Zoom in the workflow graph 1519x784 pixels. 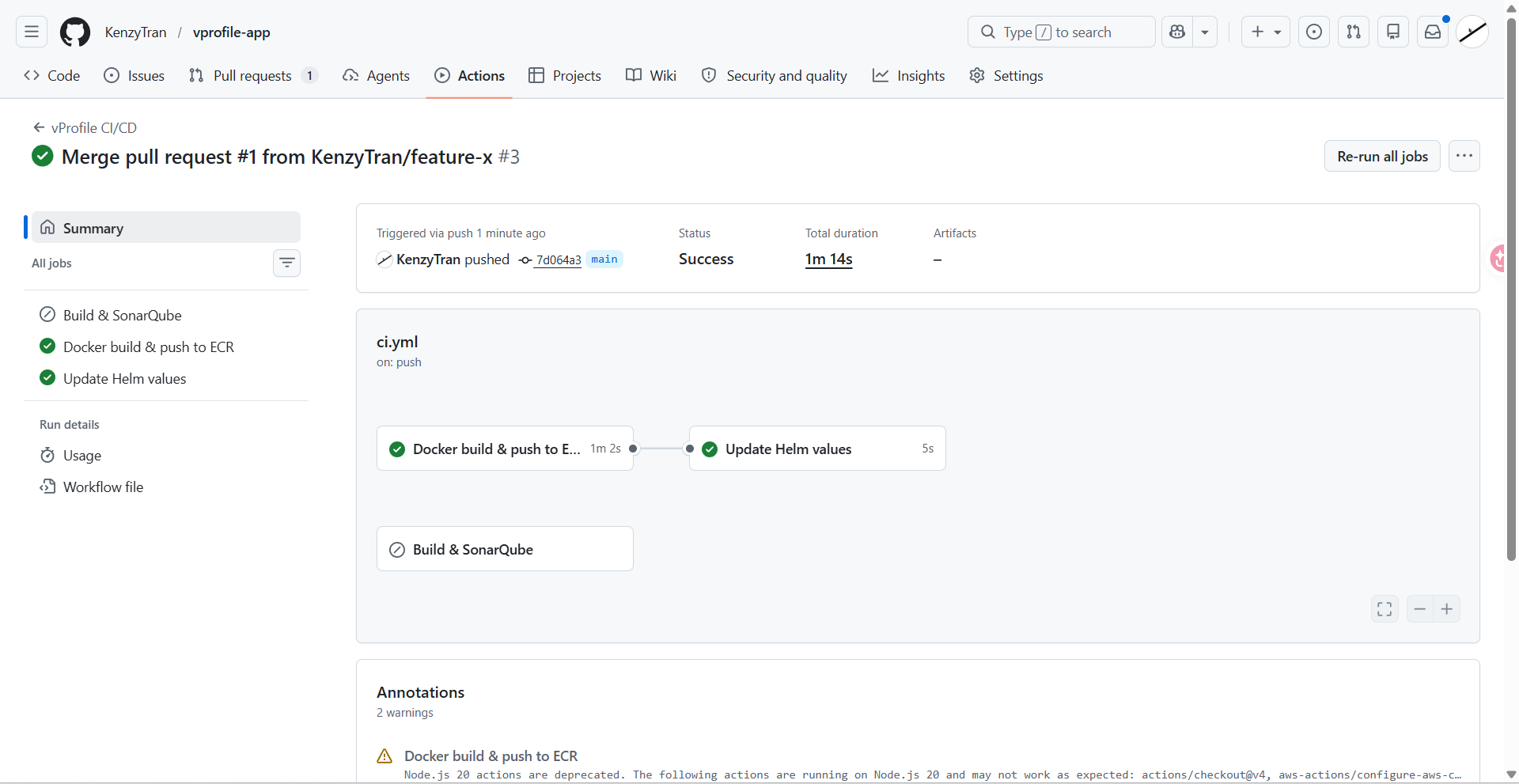pyautogui.click(x=1447, y=608)
